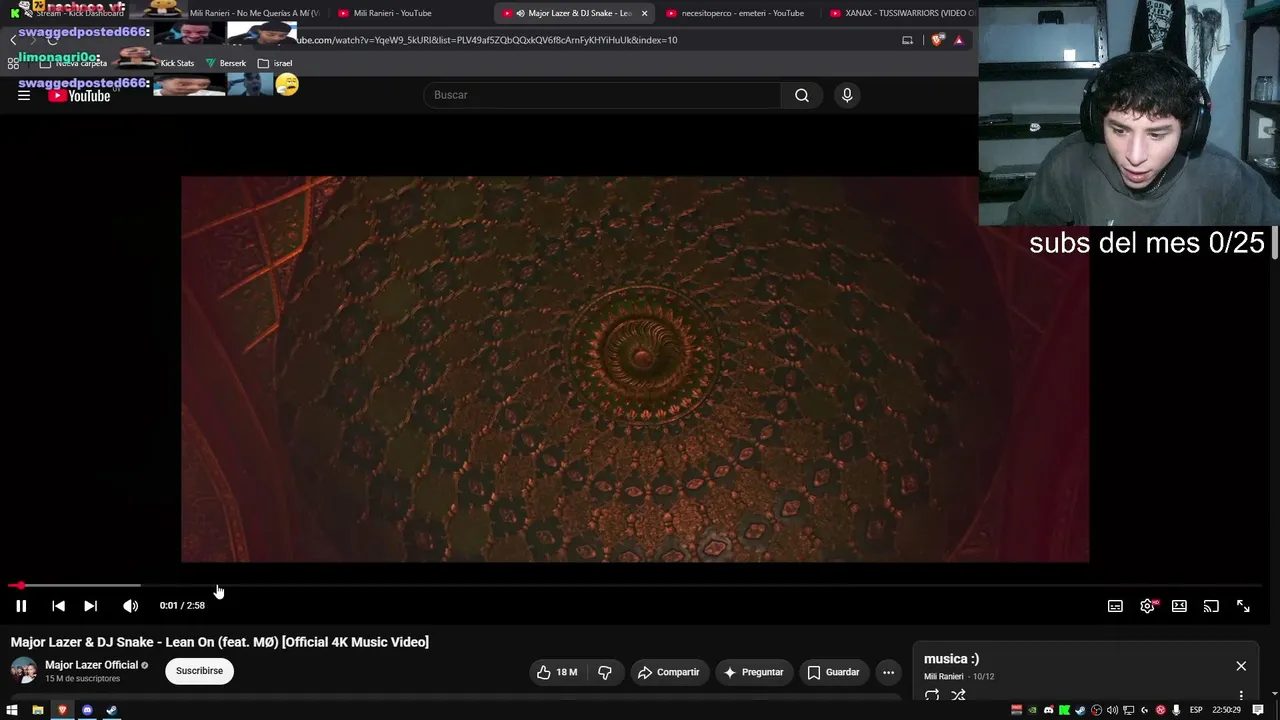Save the video with Guardar
This screenshot has width=1280, height=720.
coord(833,672)
